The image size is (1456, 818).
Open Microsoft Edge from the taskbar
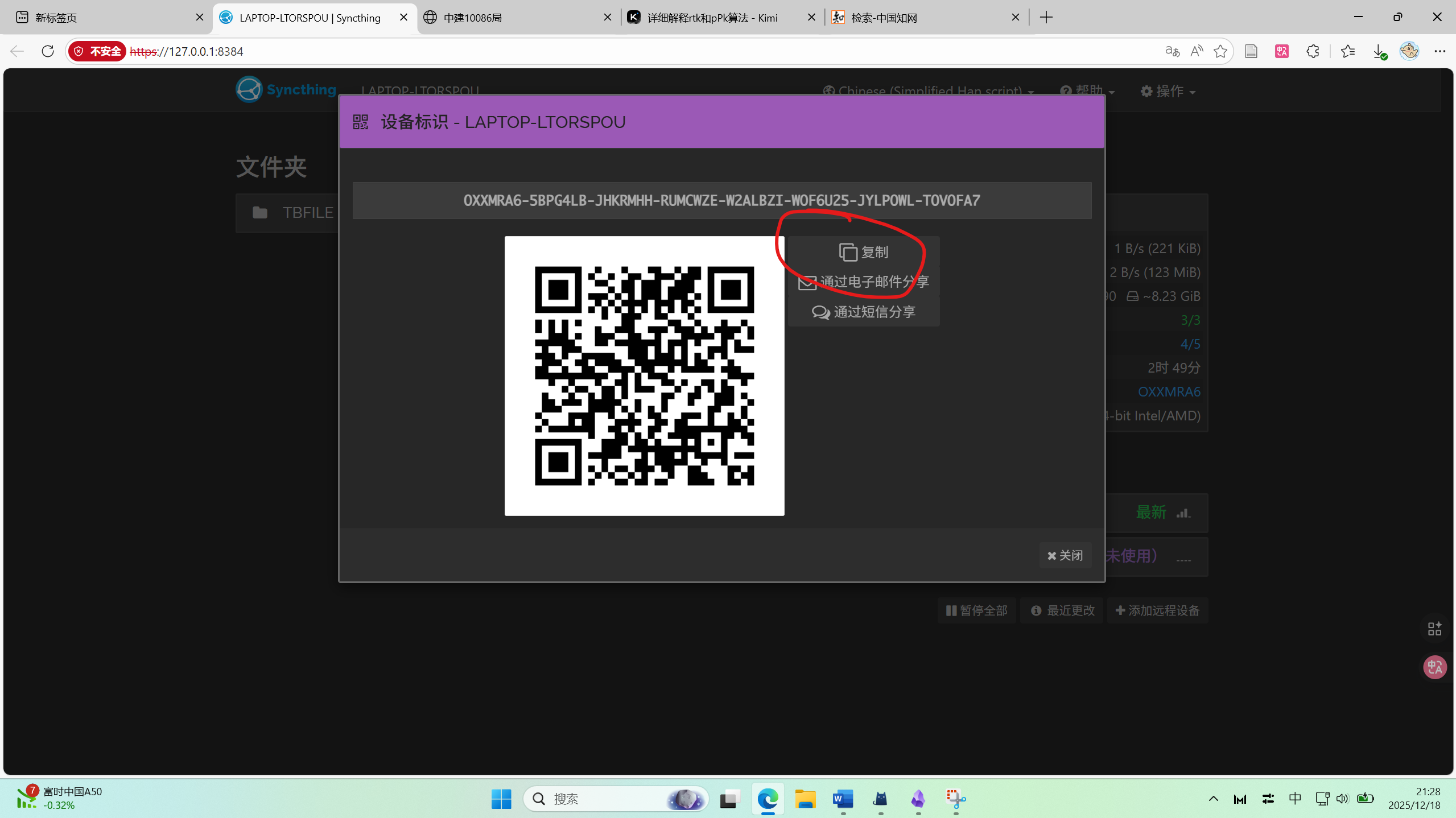point(768,799)
